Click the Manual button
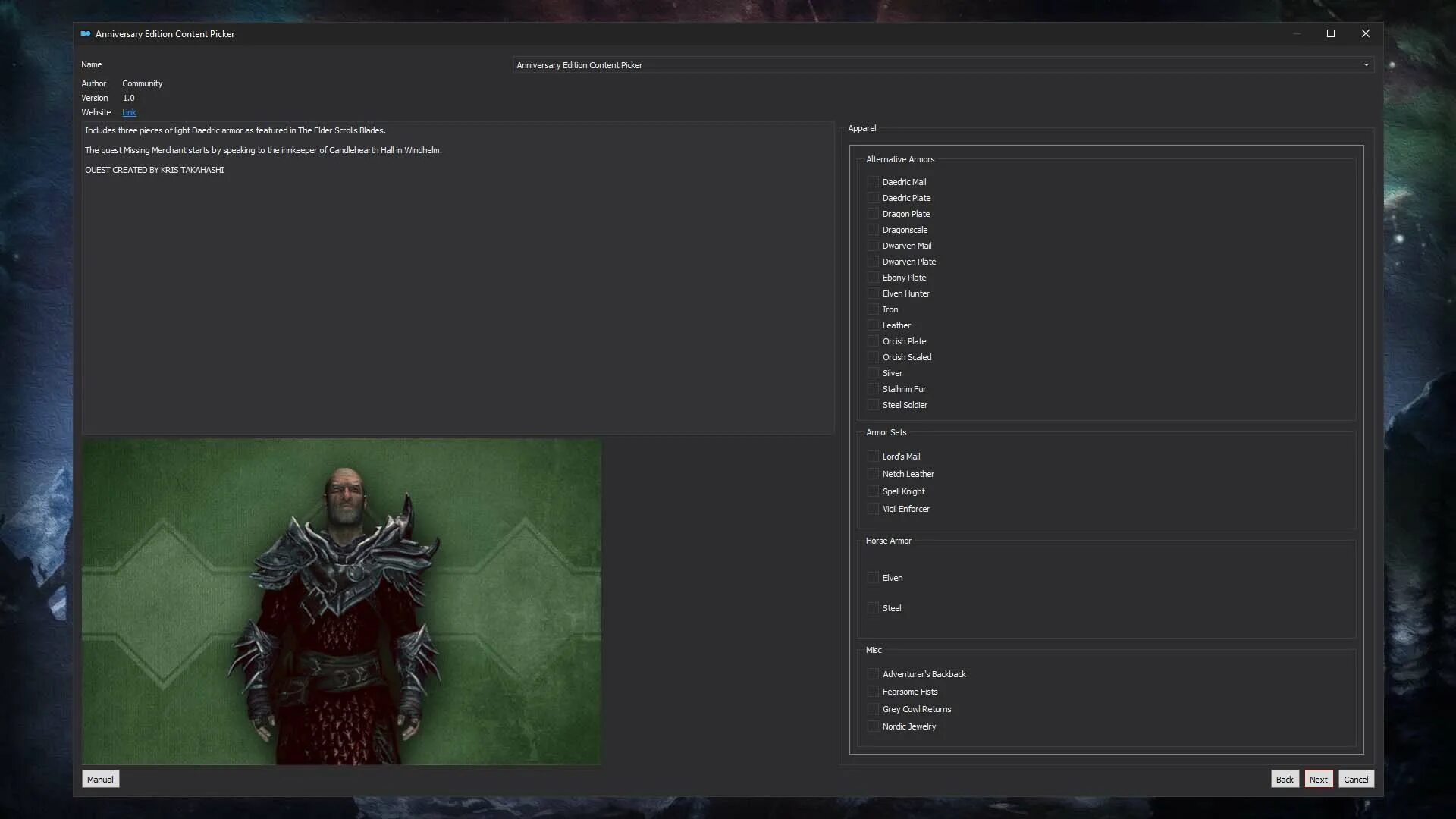The image size is (1456, 819). 100,779
